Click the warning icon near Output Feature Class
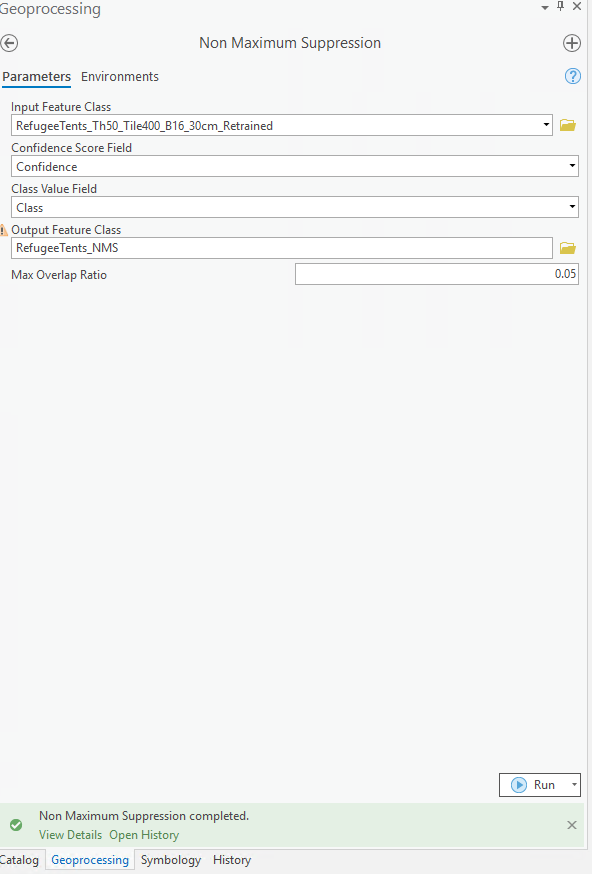This screenshot has height=874, width=592. (x=3, y=229)
